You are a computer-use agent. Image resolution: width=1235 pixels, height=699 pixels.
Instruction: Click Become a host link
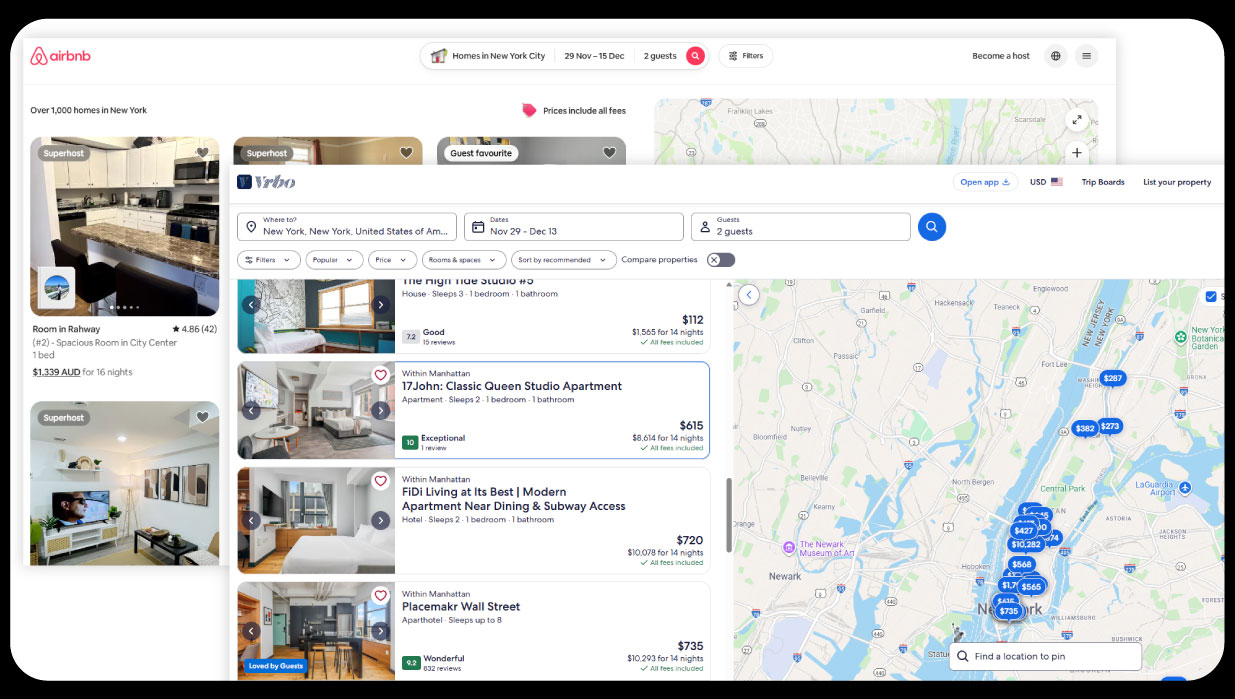tap(1000, 56)
